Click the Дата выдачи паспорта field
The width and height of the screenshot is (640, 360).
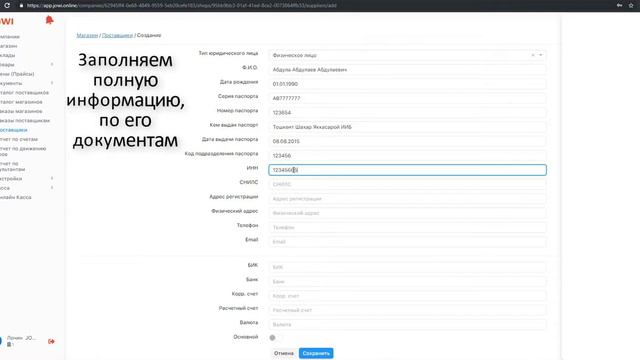[407, 141]
